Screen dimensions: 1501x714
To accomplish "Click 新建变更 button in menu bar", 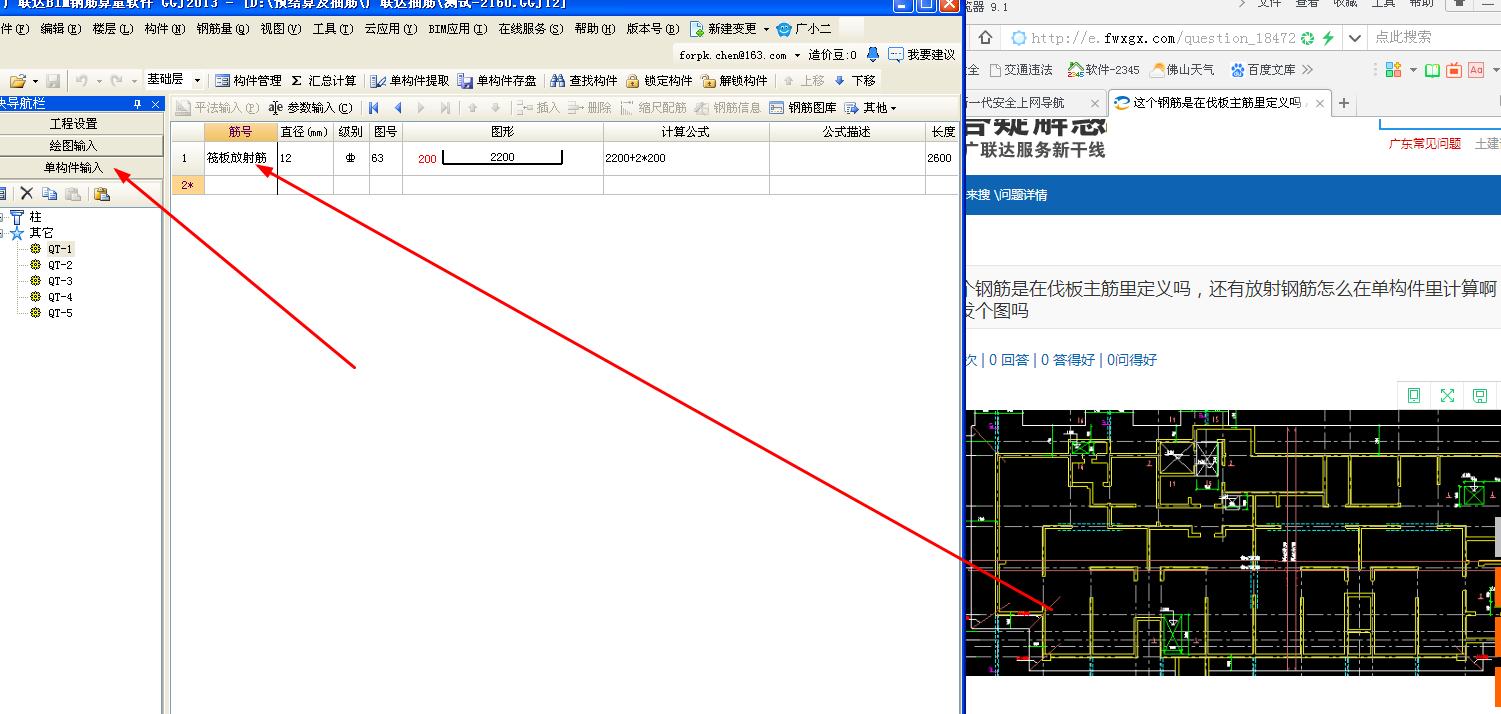I will click(x=724, y=29).
